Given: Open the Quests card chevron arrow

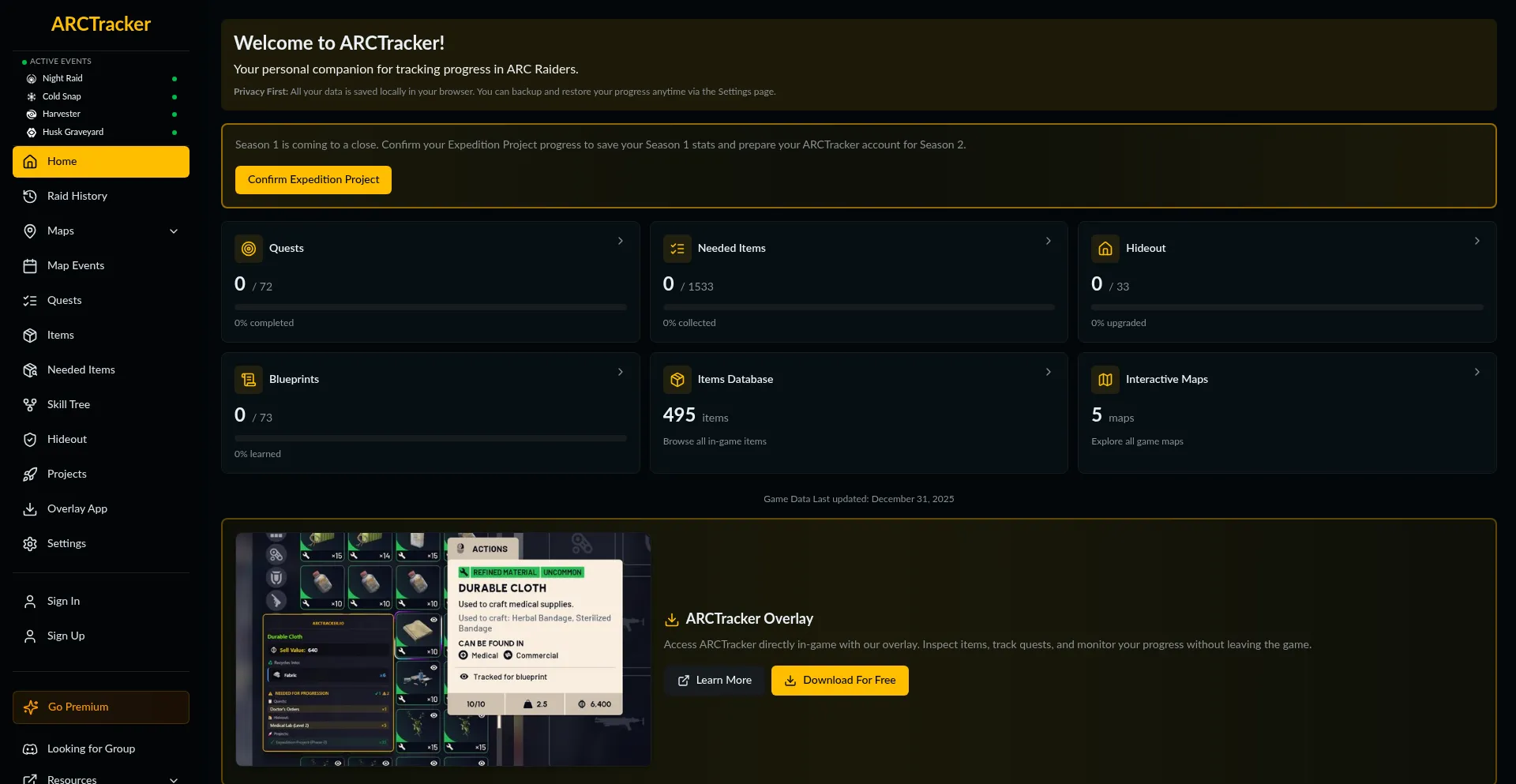Looking at the screenshot, I should click(621, 241).
